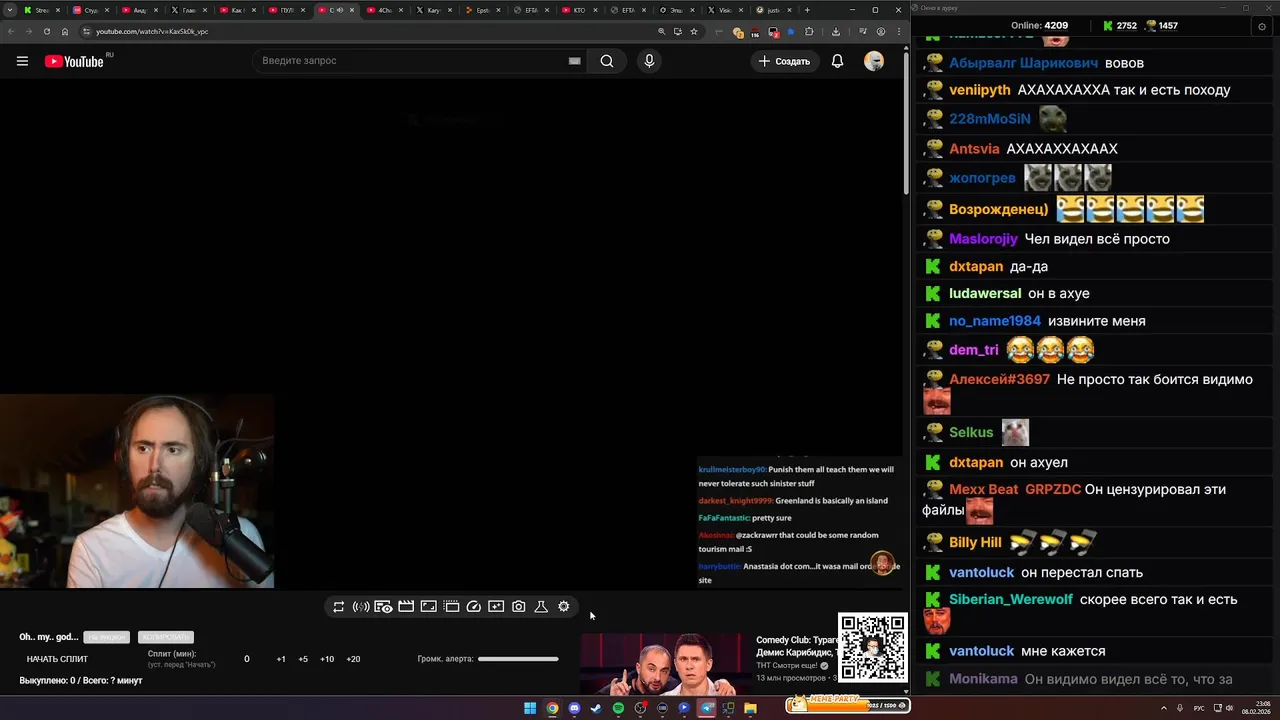
Task: Open the YouTube account avatar menu
Action: tap(874, 61)
